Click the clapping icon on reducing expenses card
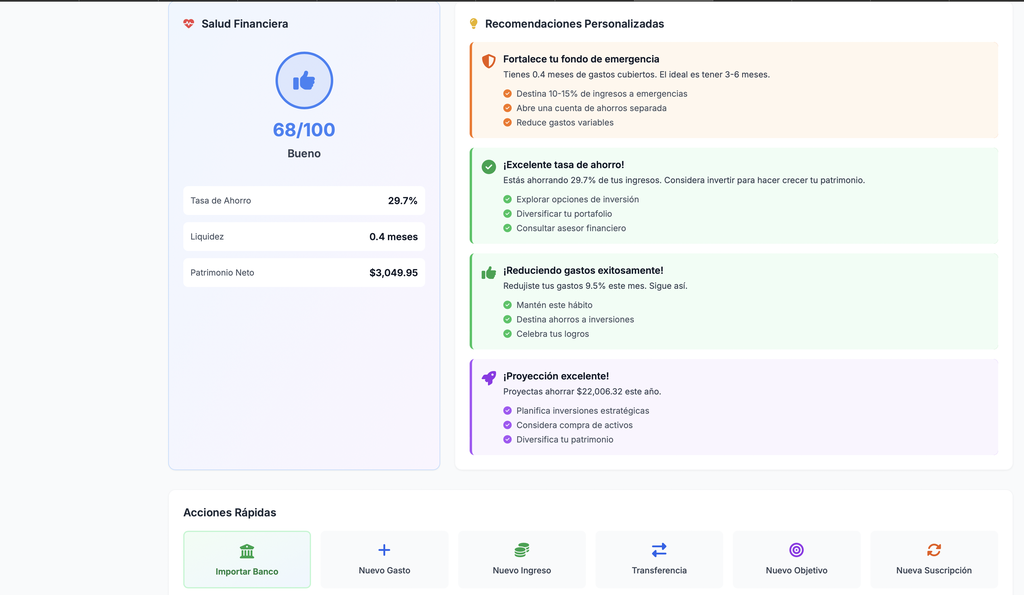Image resolution: width=1024 pixels, height=595 pixels. tap(487, 273)
